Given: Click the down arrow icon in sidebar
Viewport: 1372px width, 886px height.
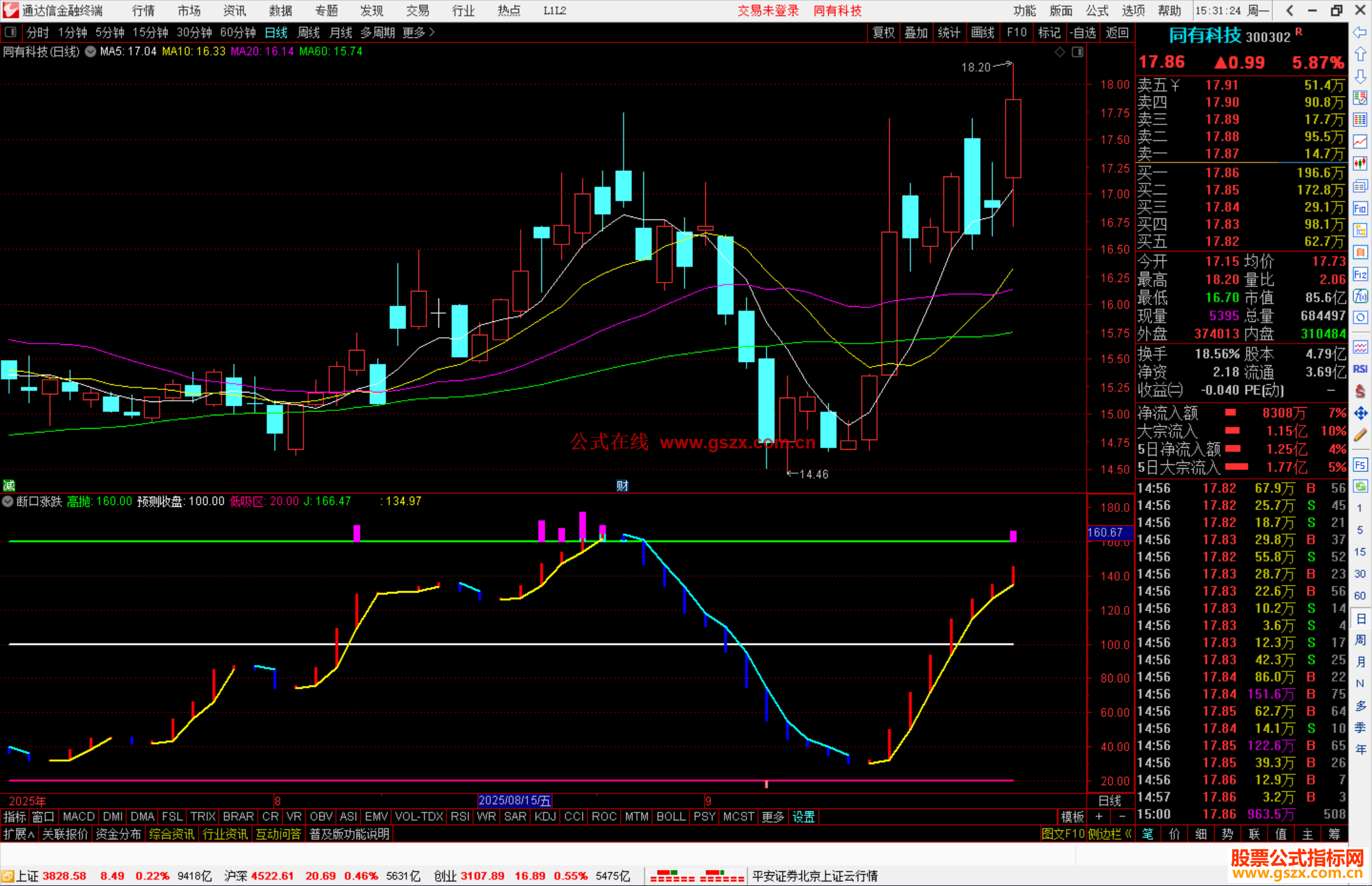Looking at the screenshot, I should click(1360, 76).
